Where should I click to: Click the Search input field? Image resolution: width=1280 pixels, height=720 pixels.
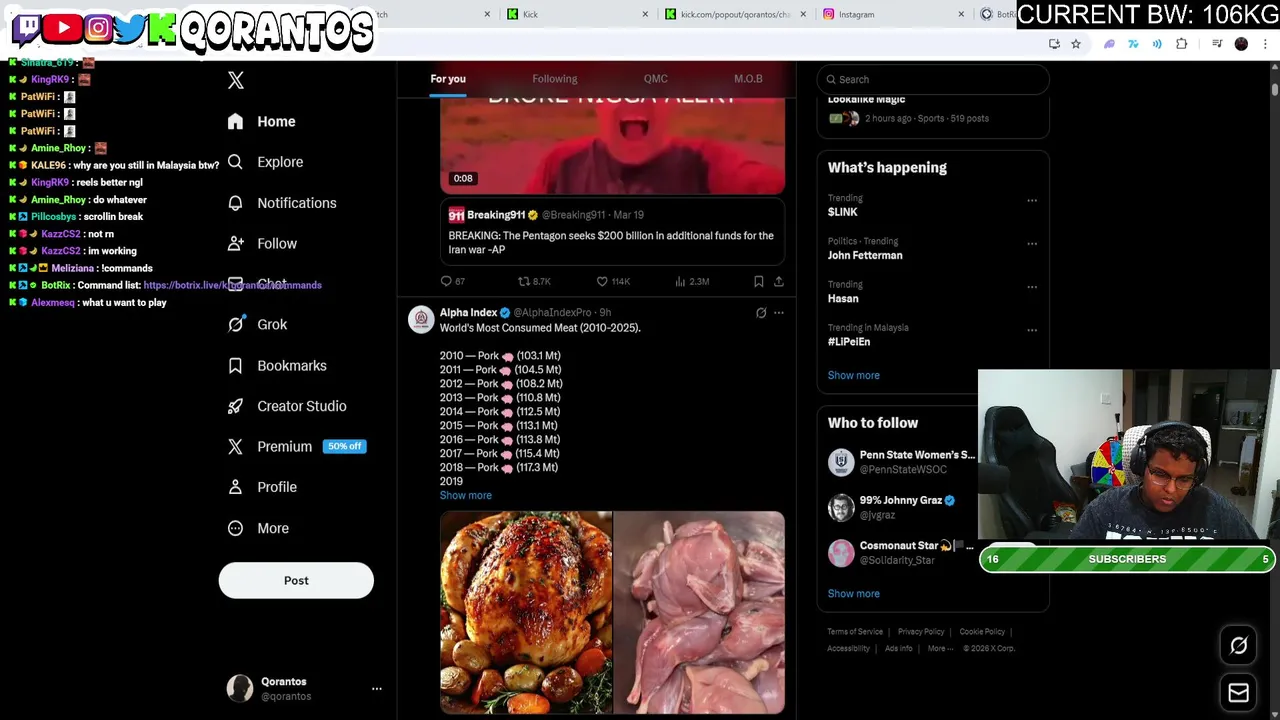(932, 79)
